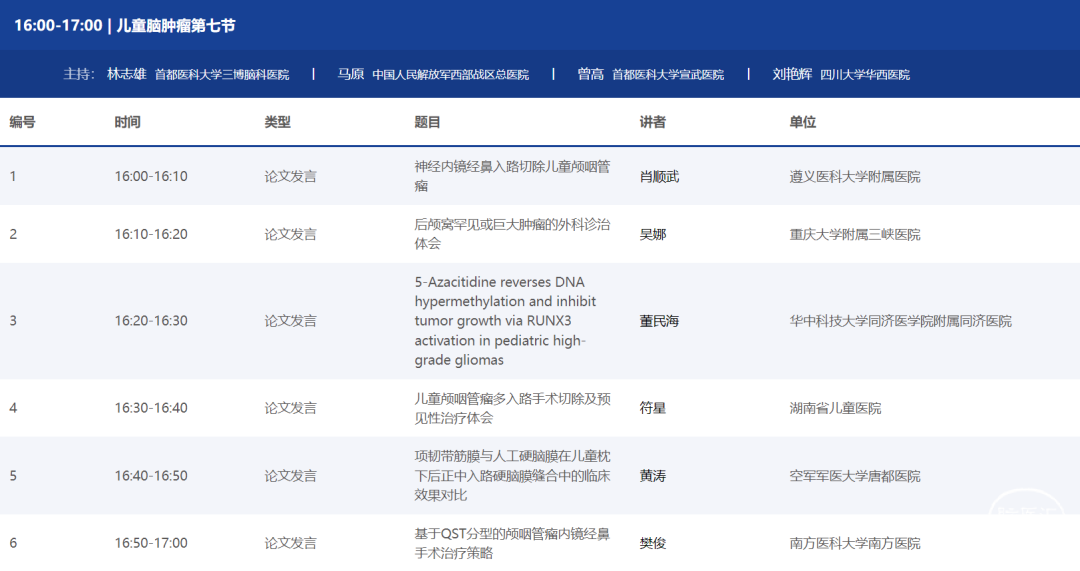Click institution 华中科技大学同济医学院附属同济医院

(900, 321)
